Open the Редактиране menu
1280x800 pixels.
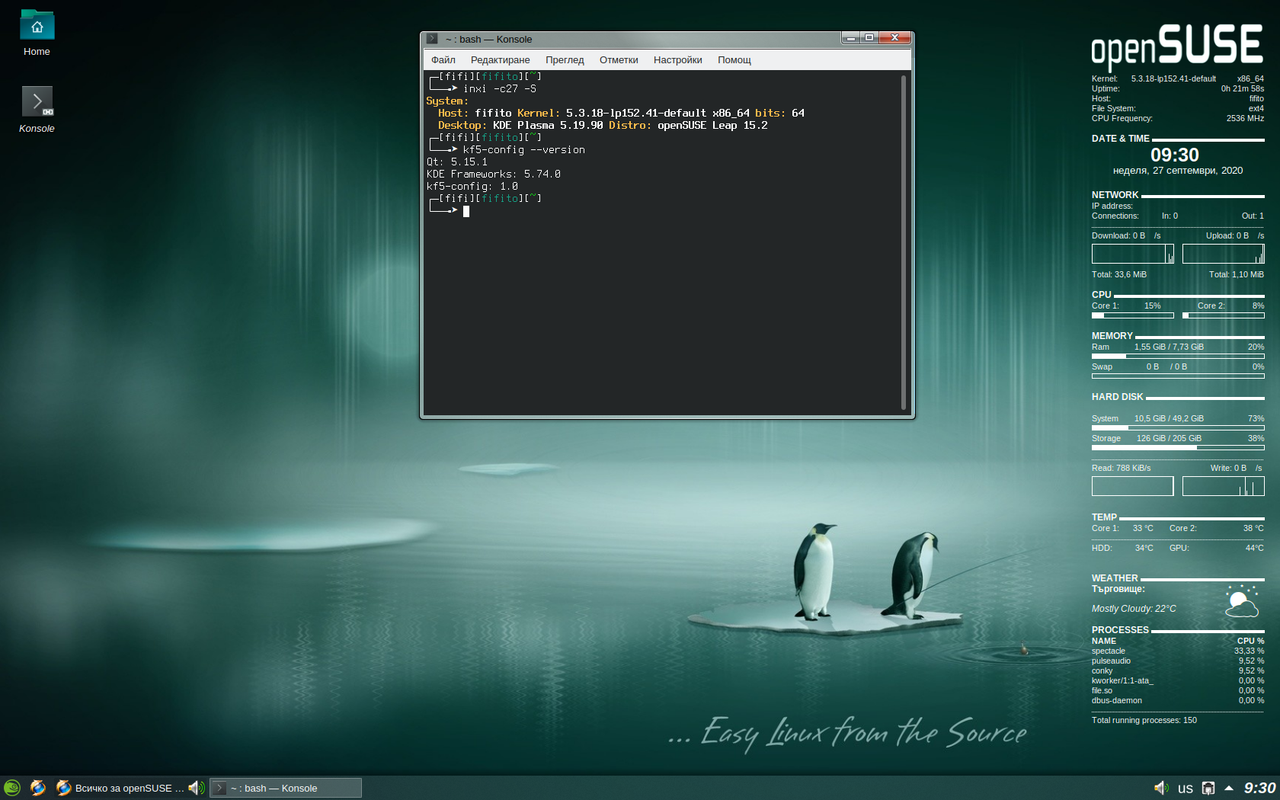(500, 60)
